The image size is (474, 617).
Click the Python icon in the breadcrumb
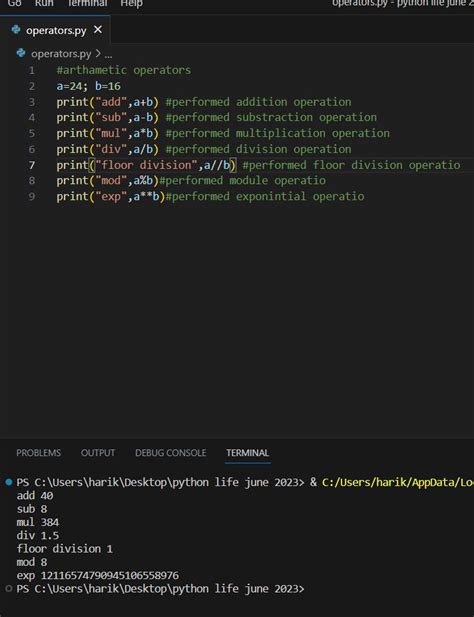click(x=21, y=53)
